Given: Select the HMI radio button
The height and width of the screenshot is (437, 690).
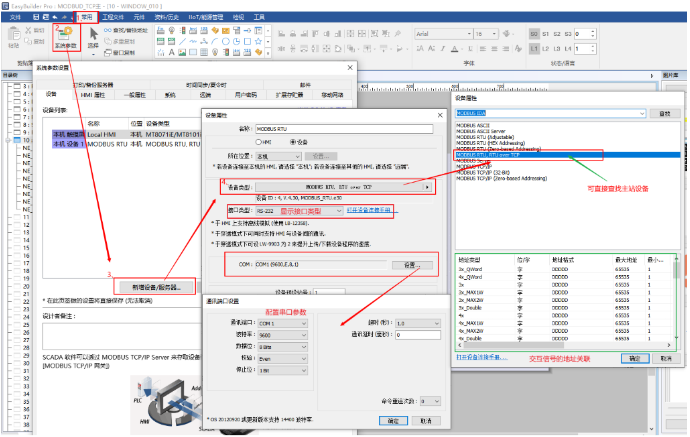Looking at the screenshot, I should [261, 143].
